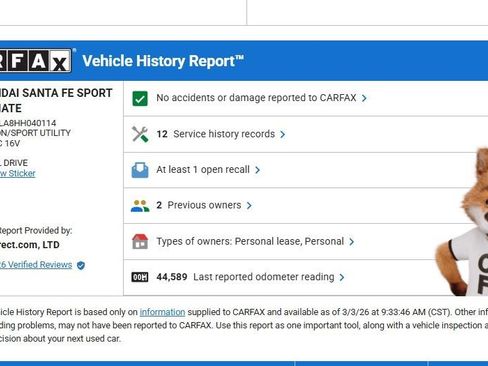Expand the previous owners chevron
This screenshot has width=488, height=366.
click(x=249, y=206)
